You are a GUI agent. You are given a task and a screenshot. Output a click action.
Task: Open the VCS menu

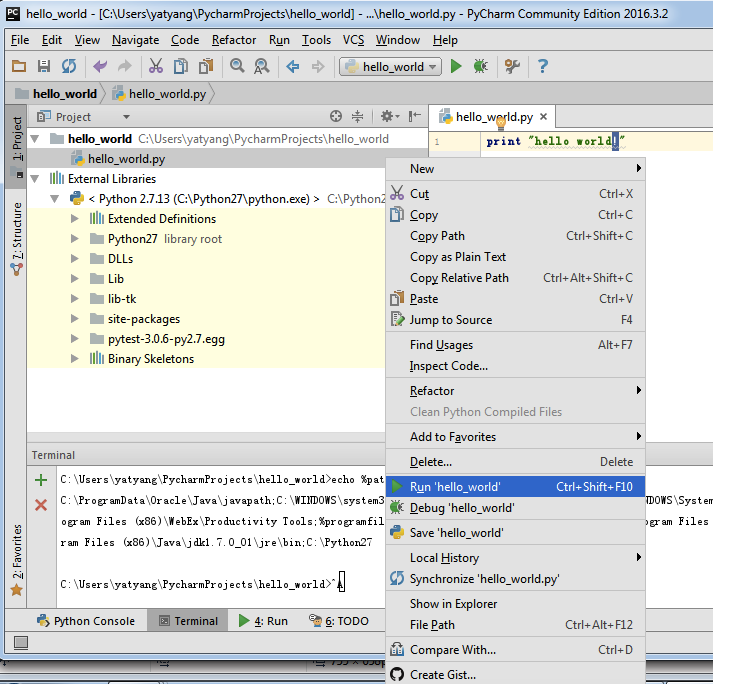[353, 40]
